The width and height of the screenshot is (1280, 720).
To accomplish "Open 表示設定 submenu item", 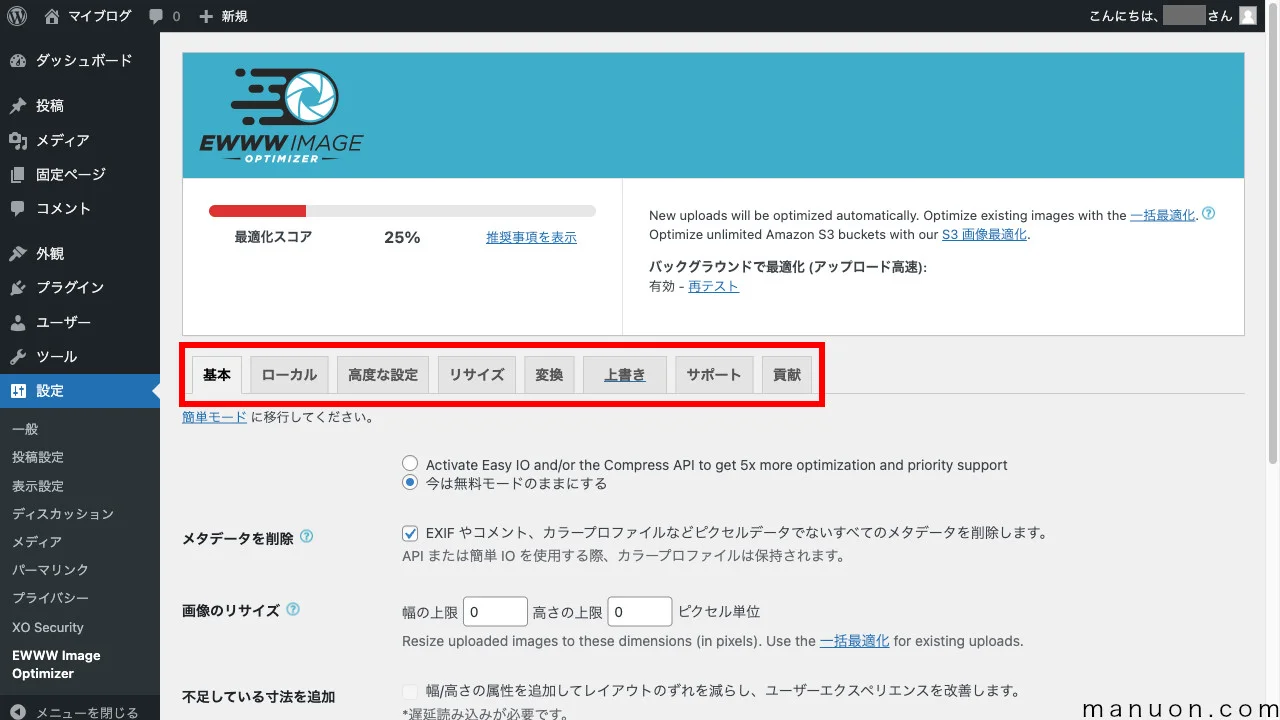I will tap(80, 486).
